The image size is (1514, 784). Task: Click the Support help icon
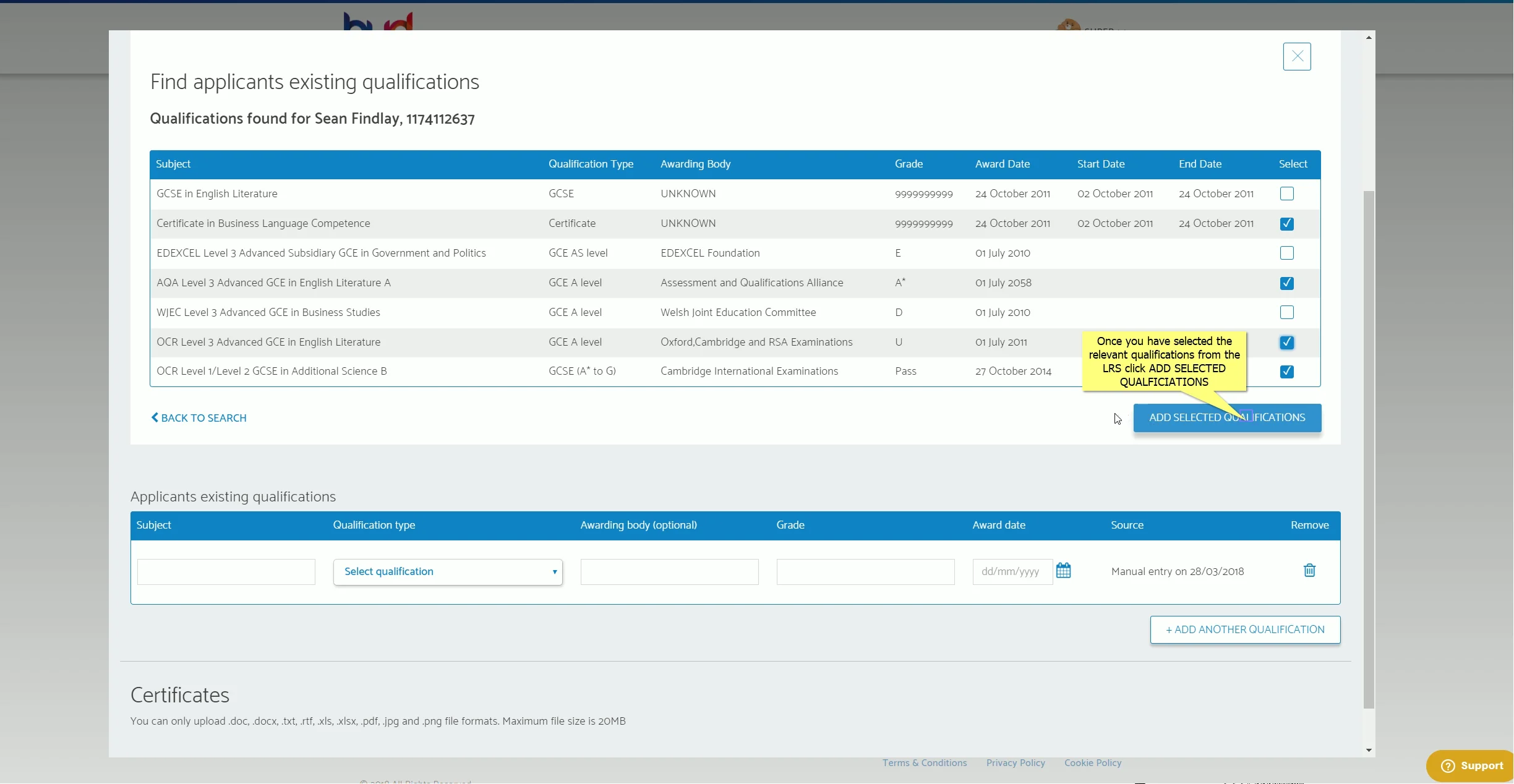[1448, 765]
